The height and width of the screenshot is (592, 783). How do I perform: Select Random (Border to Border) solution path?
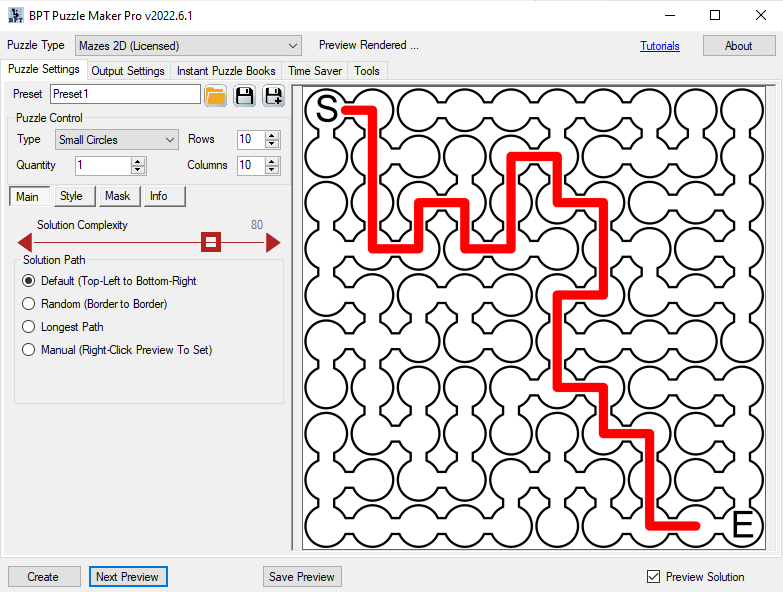point(29,304)
